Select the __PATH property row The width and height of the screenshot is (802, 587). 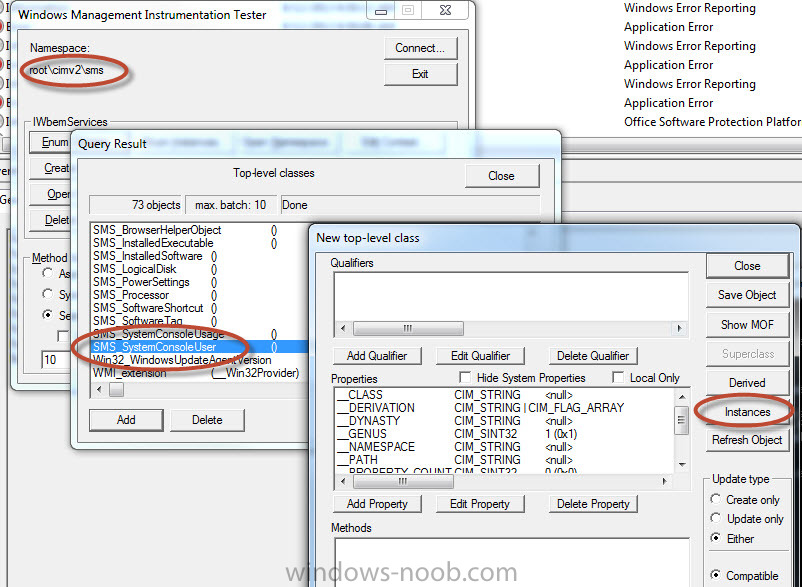point(505,460)
